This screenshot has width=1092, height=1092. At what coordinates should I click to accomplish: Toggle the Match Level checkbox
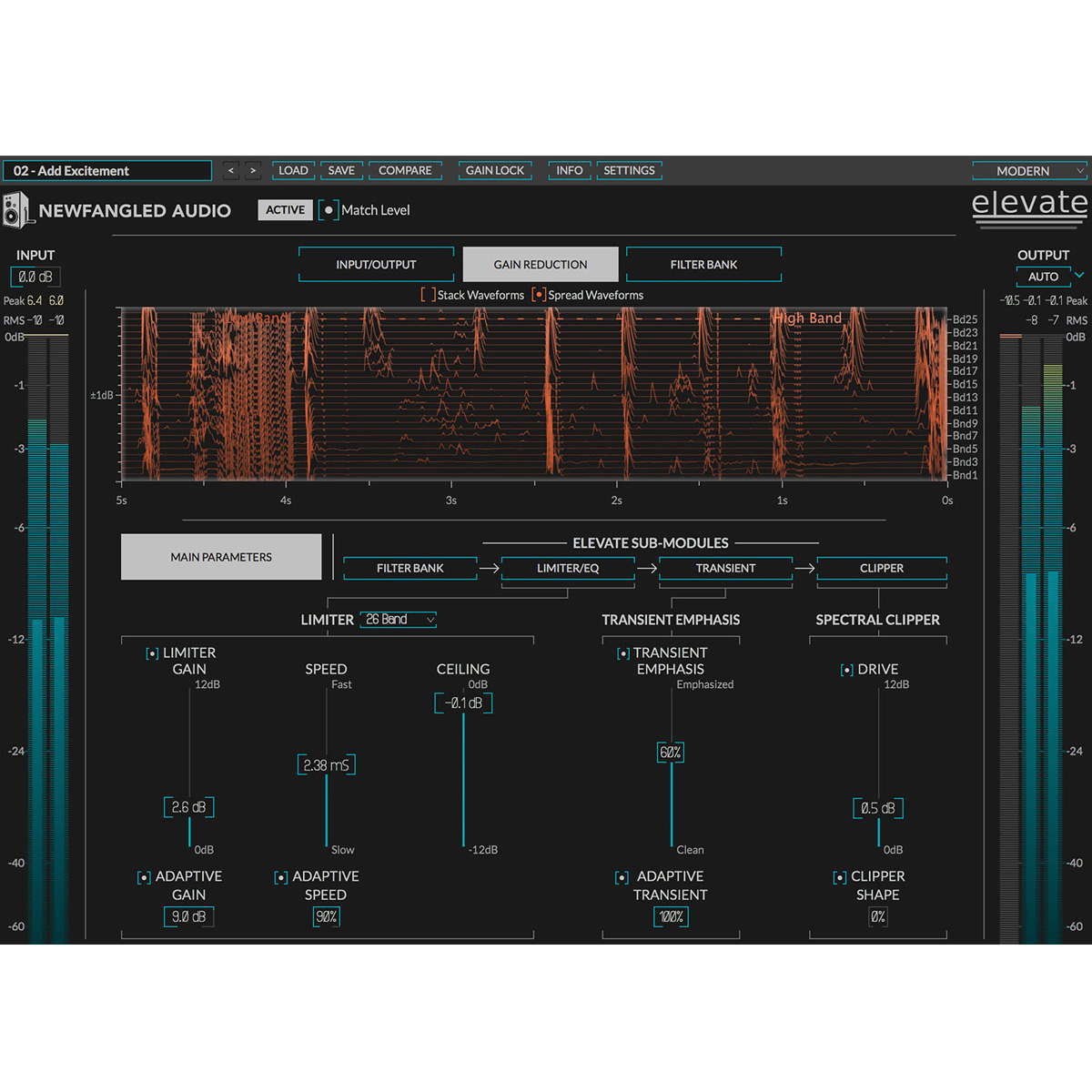point(329,210)
